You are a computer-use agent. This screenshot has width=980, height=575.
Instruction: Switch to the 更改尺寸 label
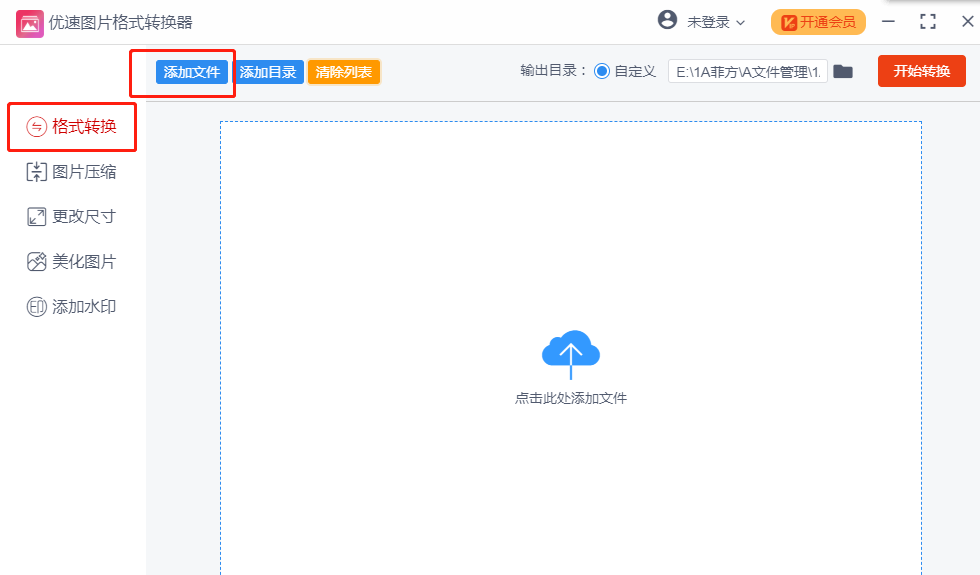tap(84, 217)
